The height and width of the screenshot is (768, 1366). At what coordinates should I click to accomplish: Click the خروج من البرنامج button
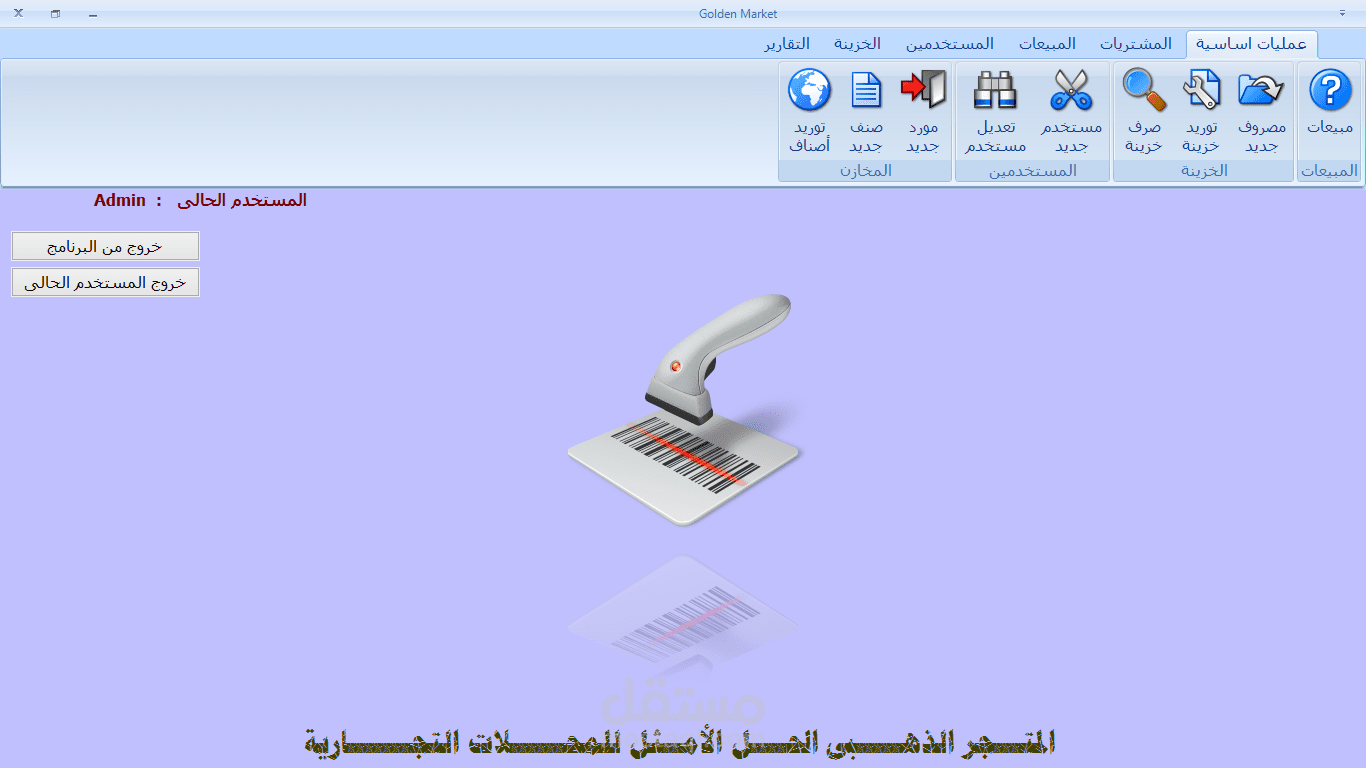[x=105, y=246]
